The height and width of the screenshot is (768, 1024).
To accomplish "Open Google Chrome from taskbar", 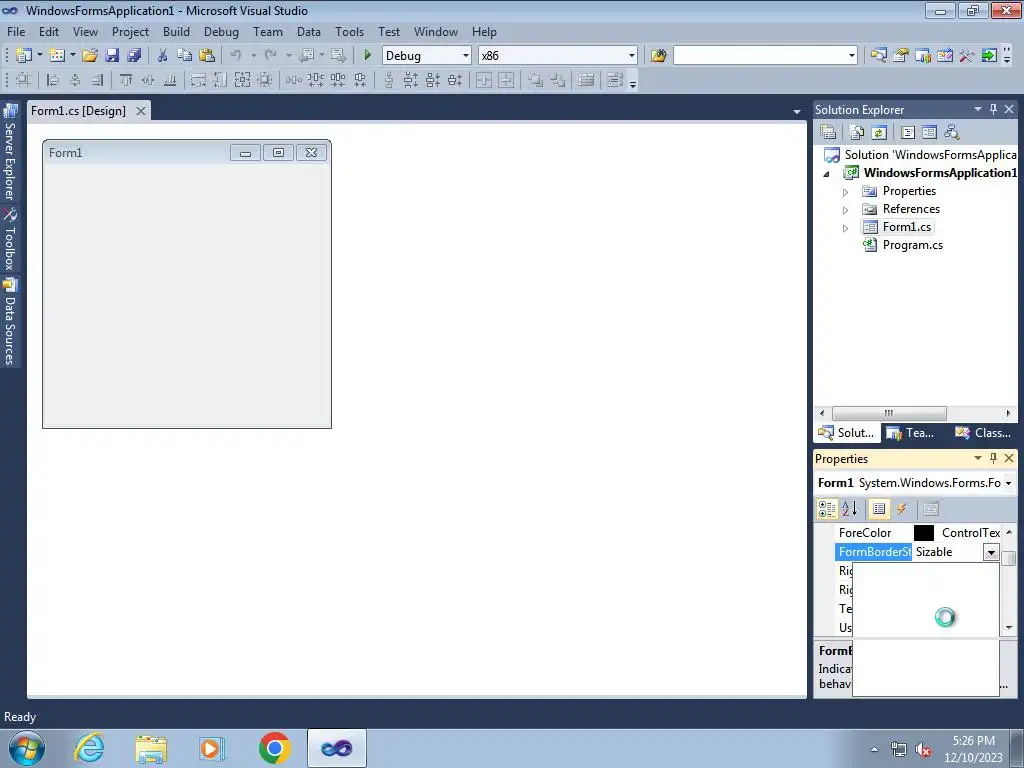I will (274, 748).
